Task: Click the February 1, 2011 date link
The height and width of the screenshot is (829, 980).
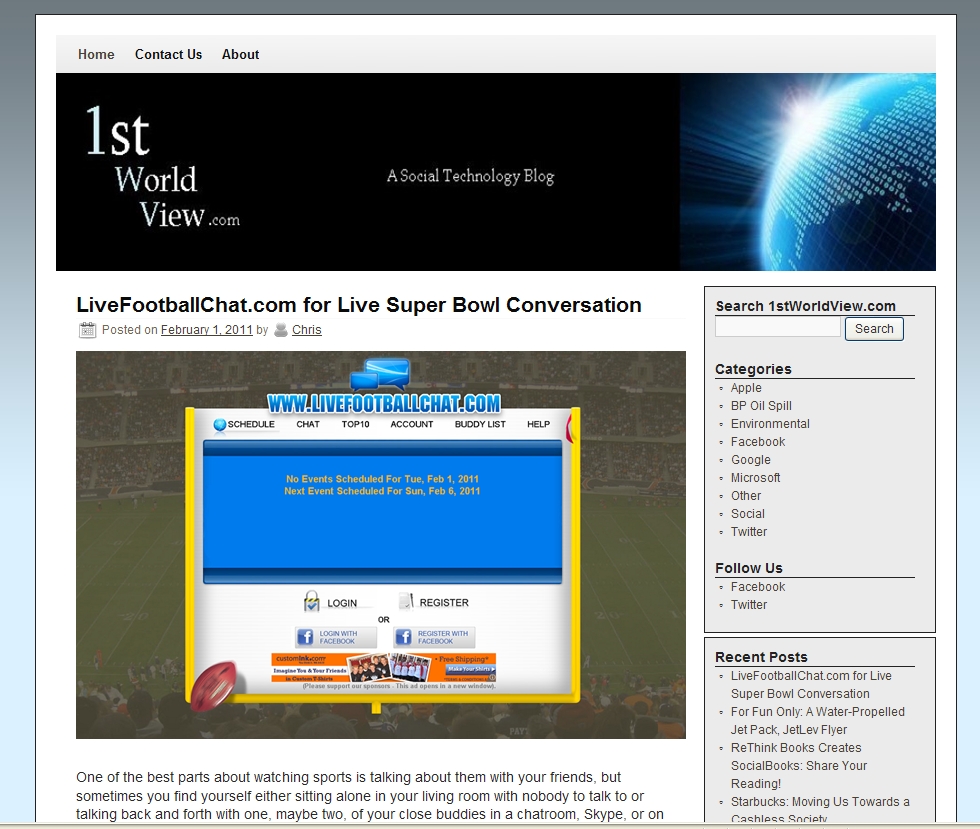Action: (207, 330)
